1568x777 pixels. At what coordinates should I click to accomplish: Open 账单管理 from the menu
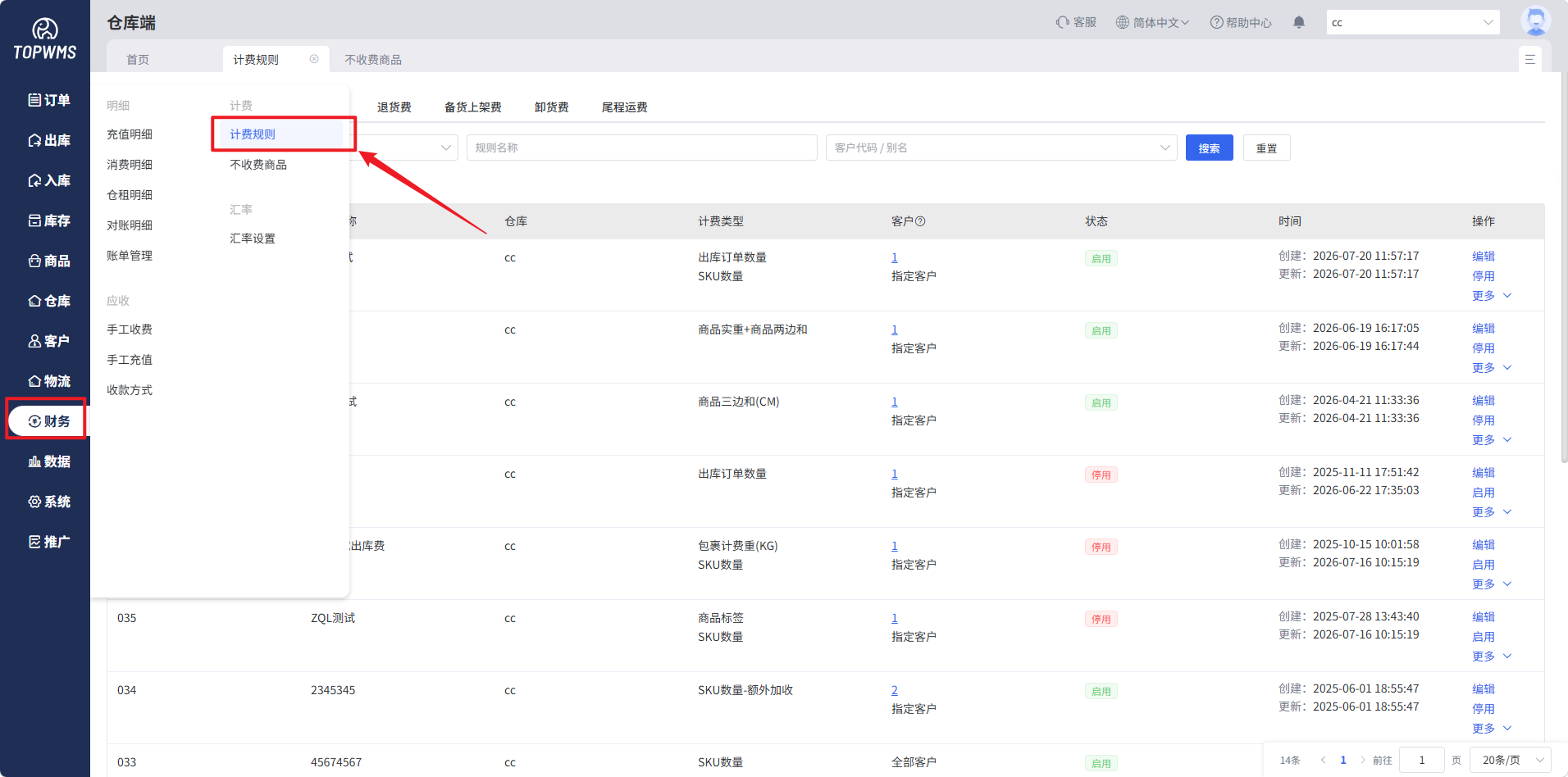pyautogui.click(x=130, y=256)
